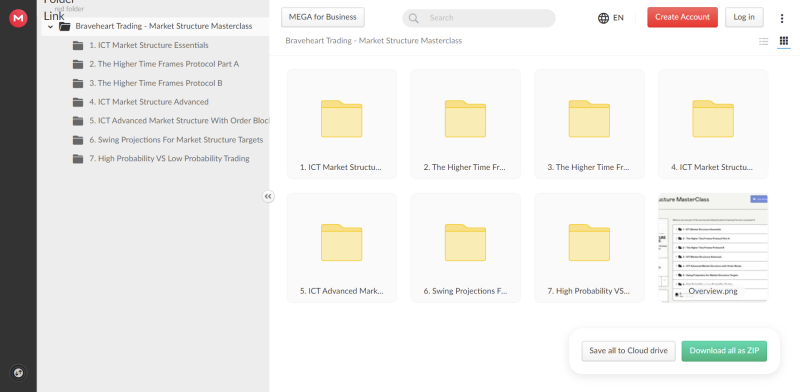Screen dimensions: 800x392
Task: Click the round icon at the bottom of the dark left bar
Action: 18,373
